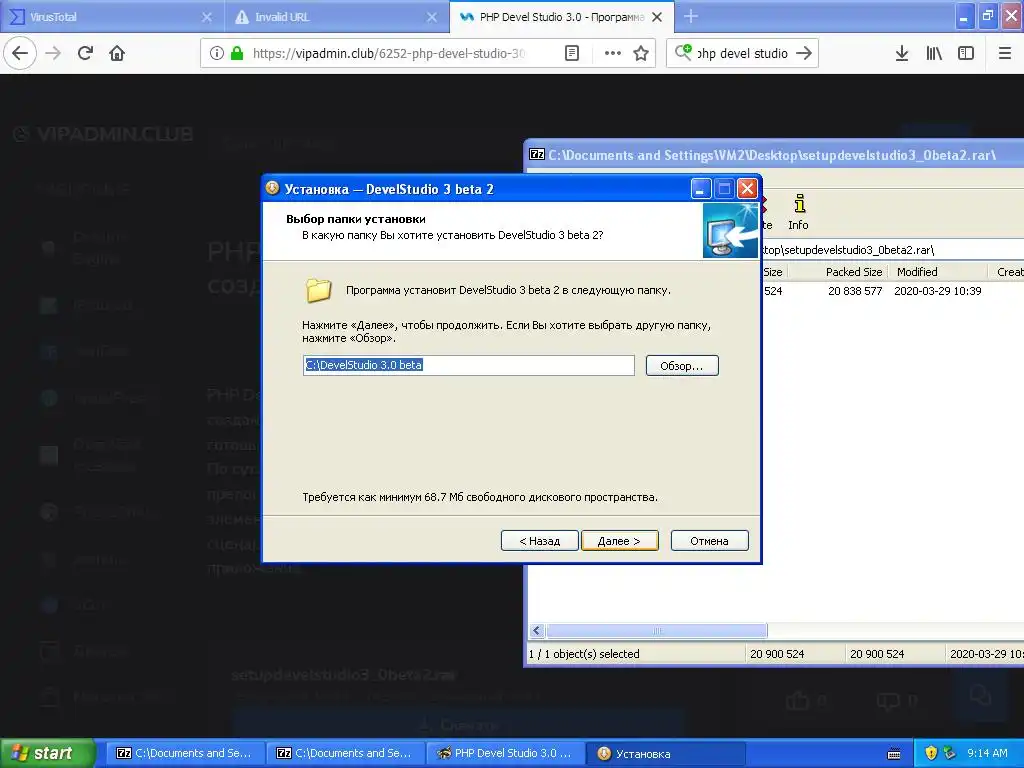Screen dimensions: 1024x768
Task: Click the security shield tray icon
Action: (931, 753)
